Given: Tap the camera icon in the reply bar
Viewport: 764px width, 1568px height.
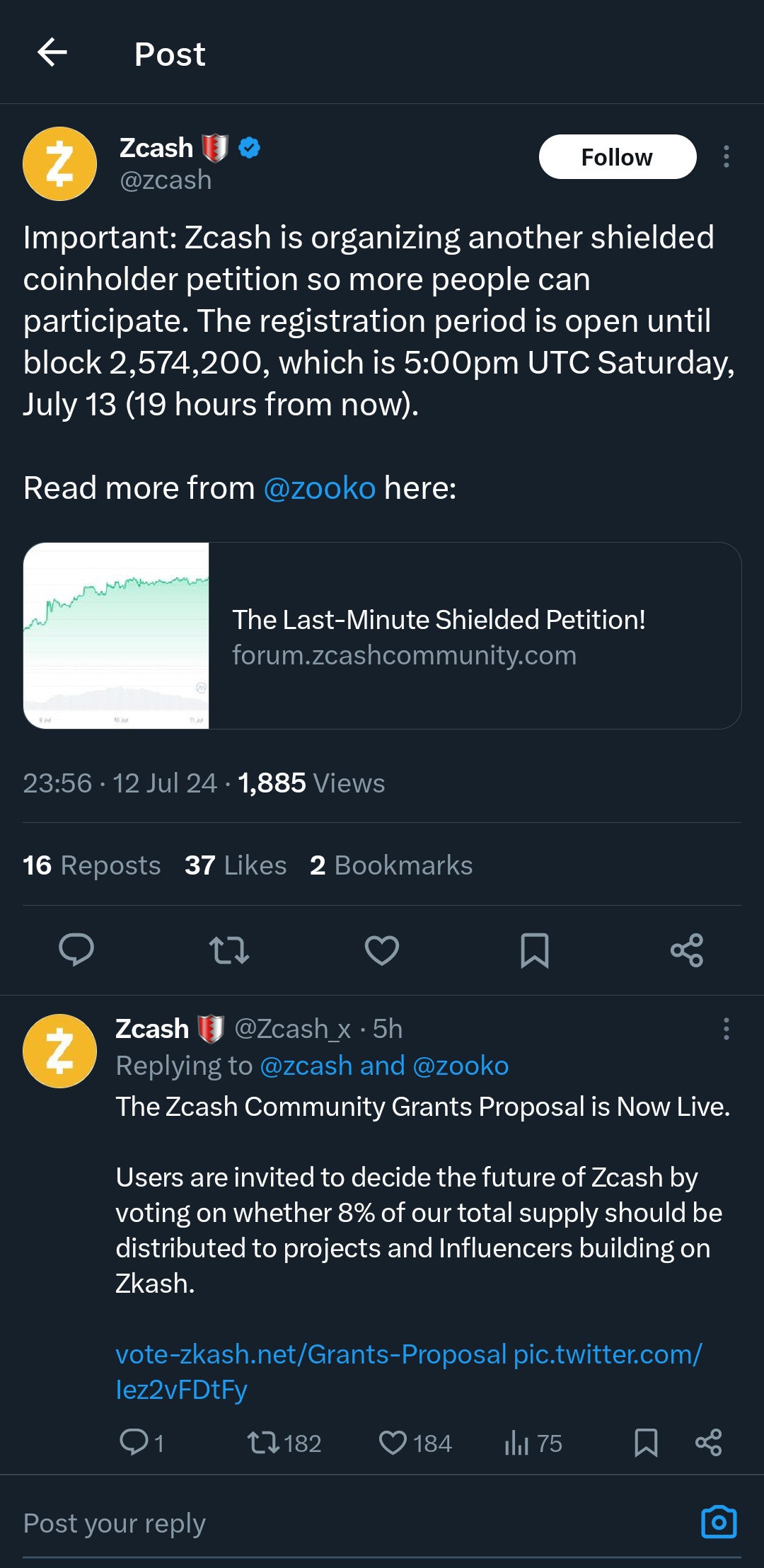Looking at the screenshot, I should click(x=719, y=1522).
